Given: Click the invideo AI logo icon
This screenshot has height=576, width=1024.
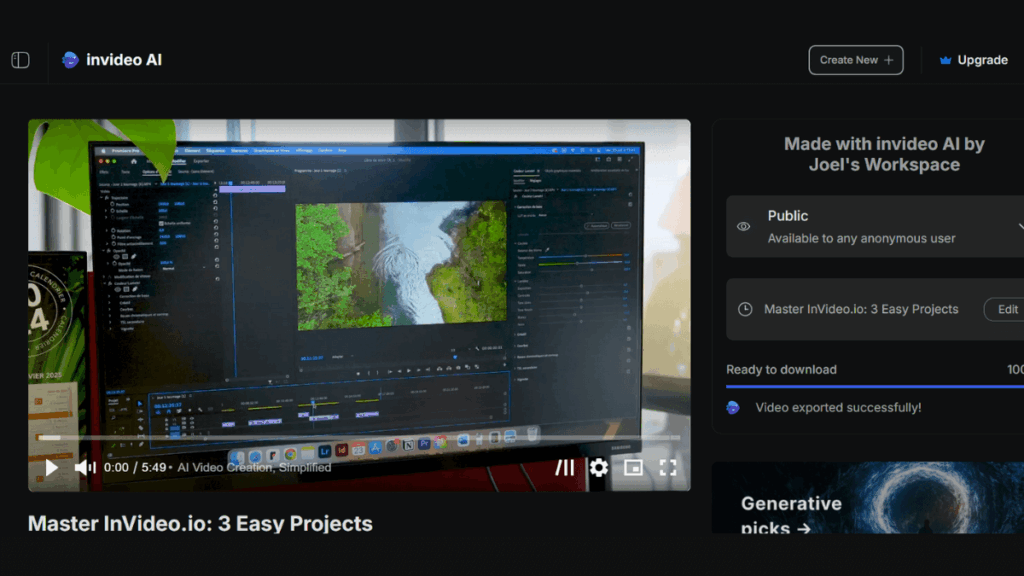Looking at the screenshot, I should 70,60.
